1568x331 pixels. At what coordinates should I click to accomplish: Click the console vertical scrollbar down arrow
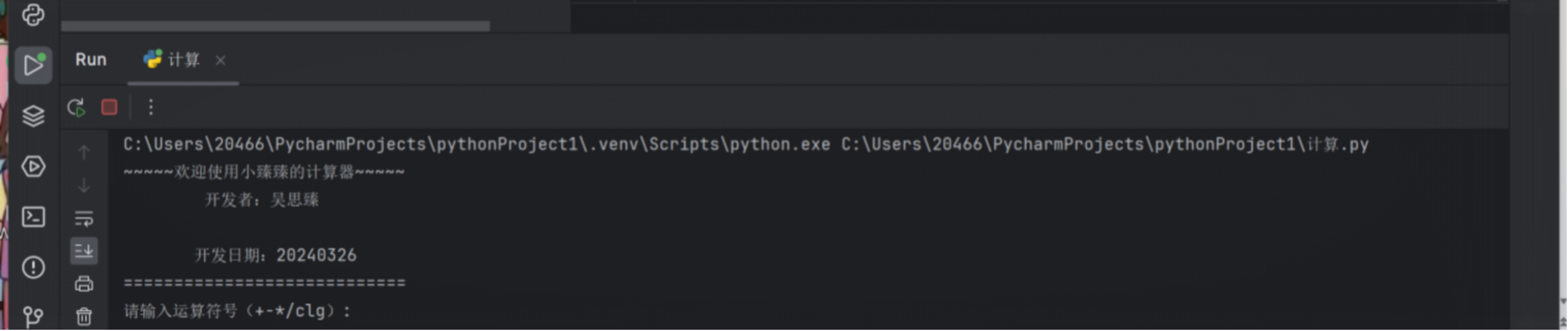1562,302
